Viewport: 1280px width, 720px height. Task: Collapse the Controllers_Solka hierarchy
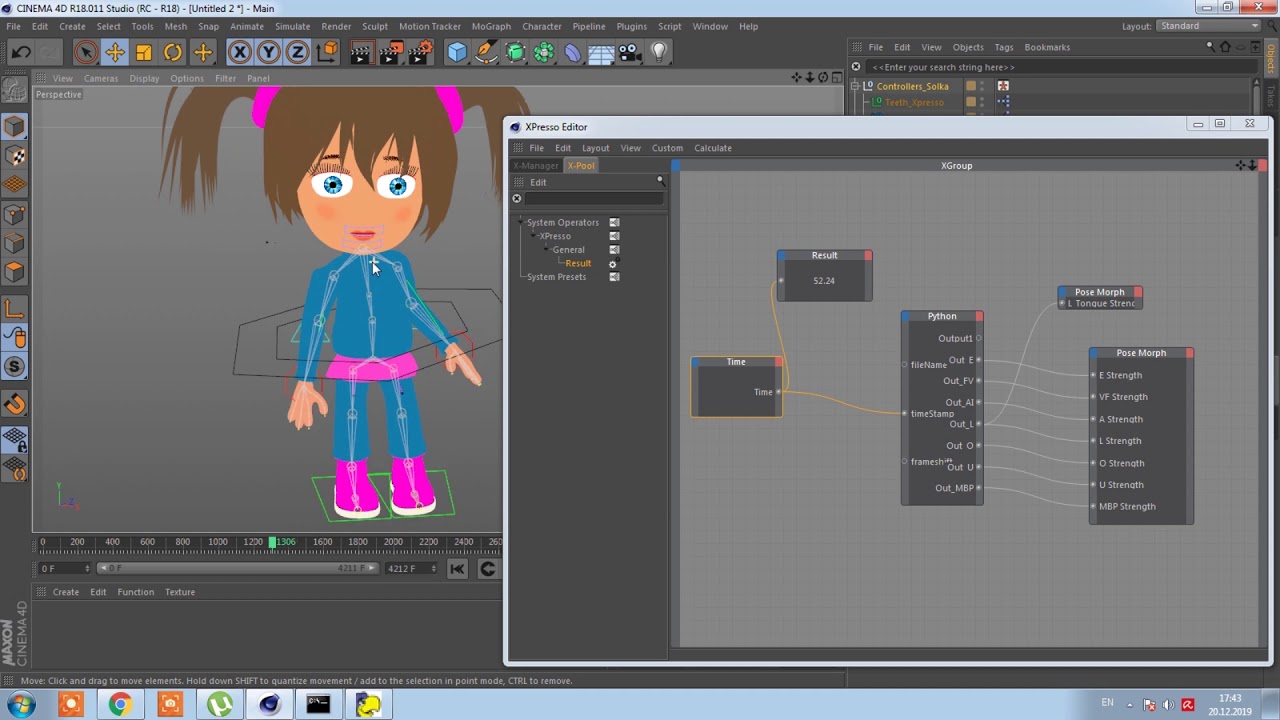click(856, 86)
